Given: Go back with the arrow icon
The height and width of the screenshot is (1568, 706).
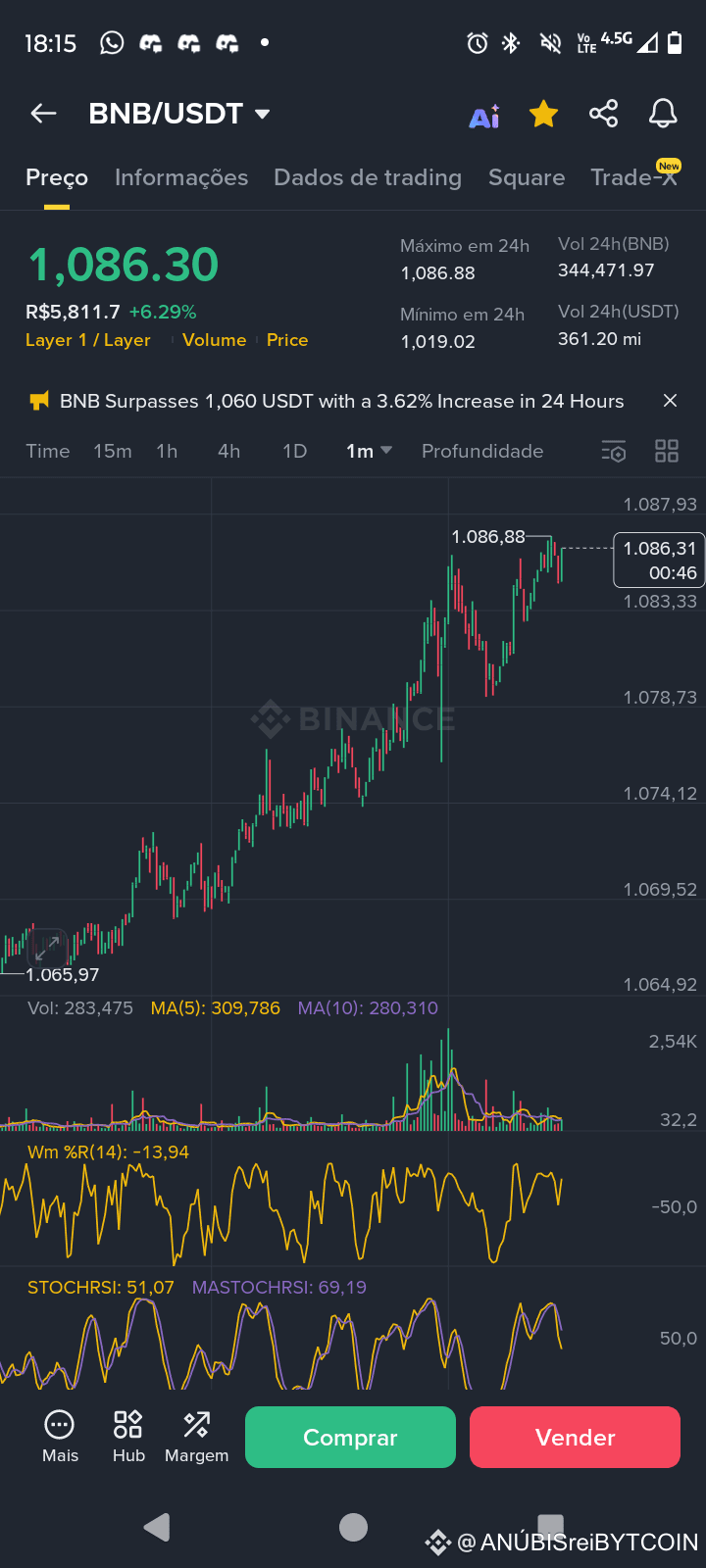Looking at the screenshot, I should pos(43,114).
